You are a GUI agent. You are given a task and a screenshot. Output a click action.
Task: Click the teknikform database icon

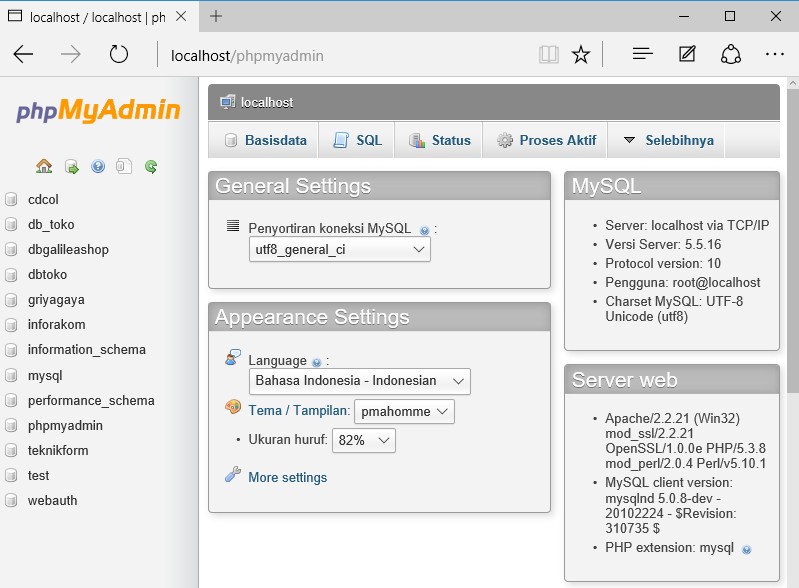11,450
